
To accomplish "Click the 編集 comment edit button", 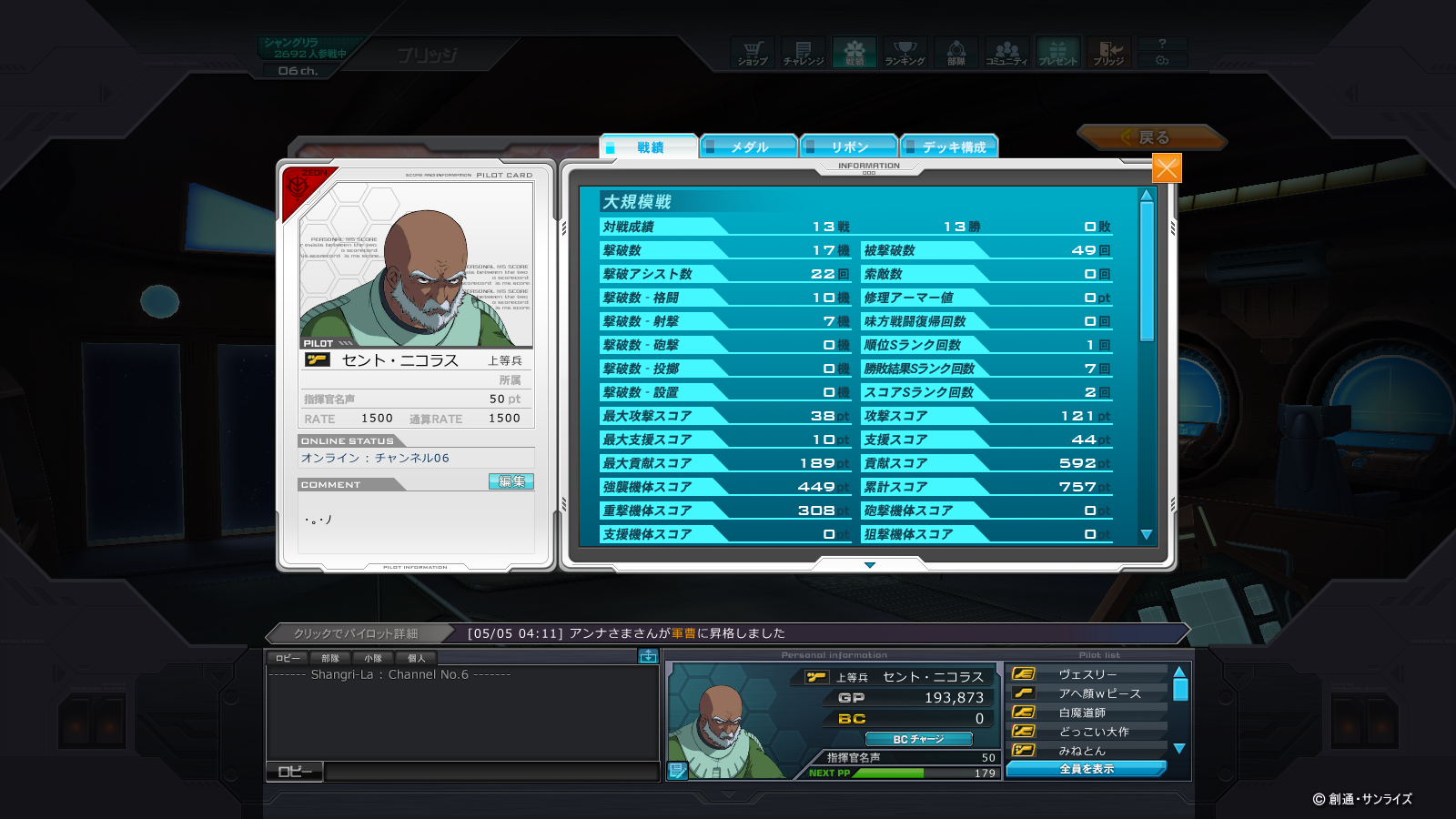I will (x=511, y=481).
